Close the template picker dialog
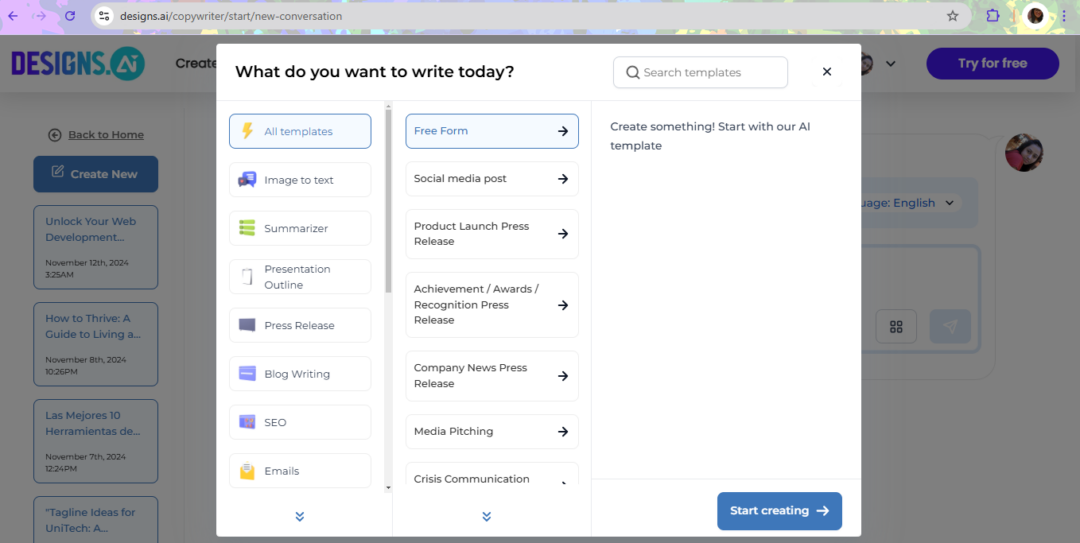The image size is (1080, 543). pyautogui.click(x=827, y=72)
